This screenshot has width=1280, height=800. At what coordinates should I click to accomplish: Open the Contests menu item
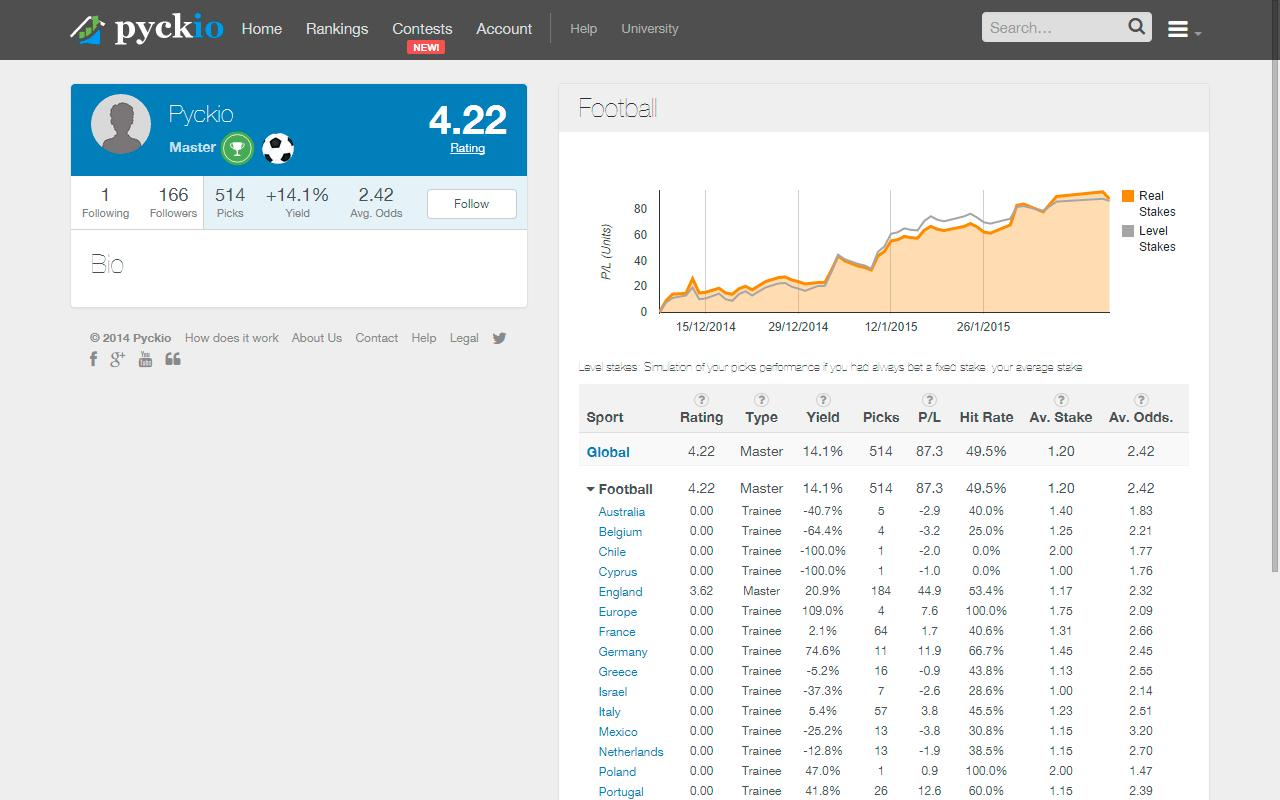pyautogui.click(x=422, y=29)
